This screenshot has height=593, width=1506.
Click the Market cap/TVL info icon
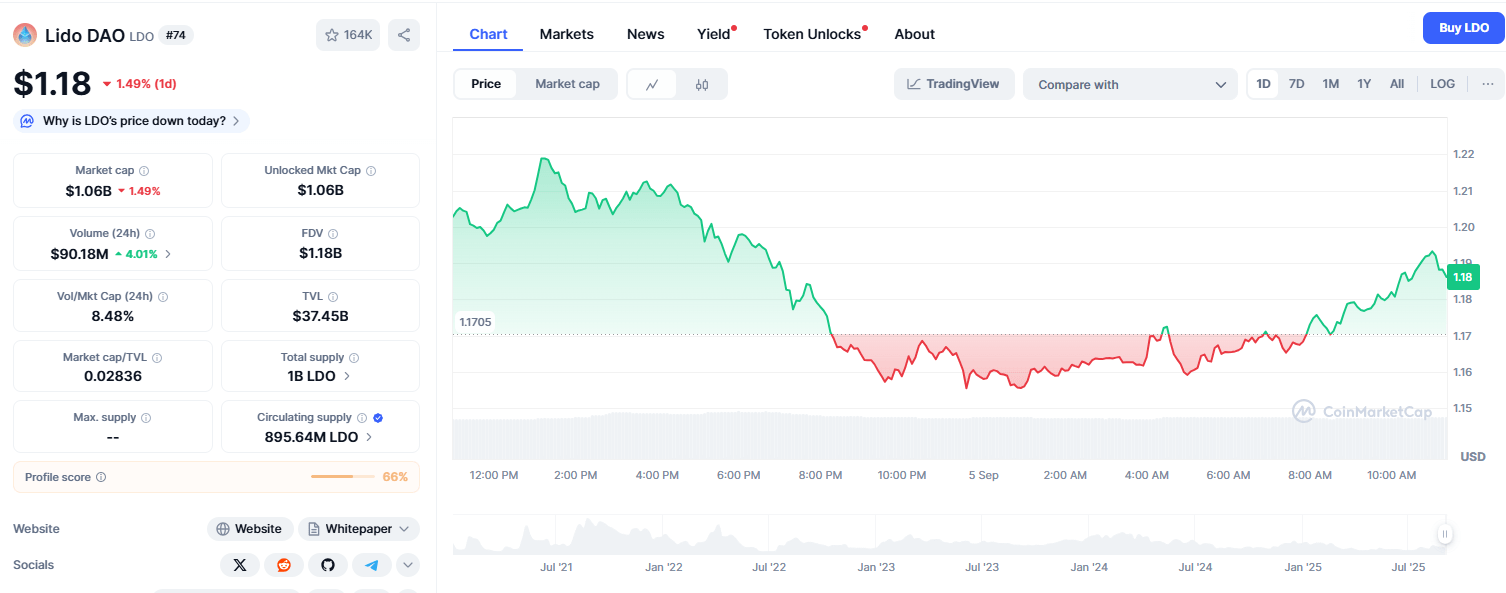[x=157, y=358]
